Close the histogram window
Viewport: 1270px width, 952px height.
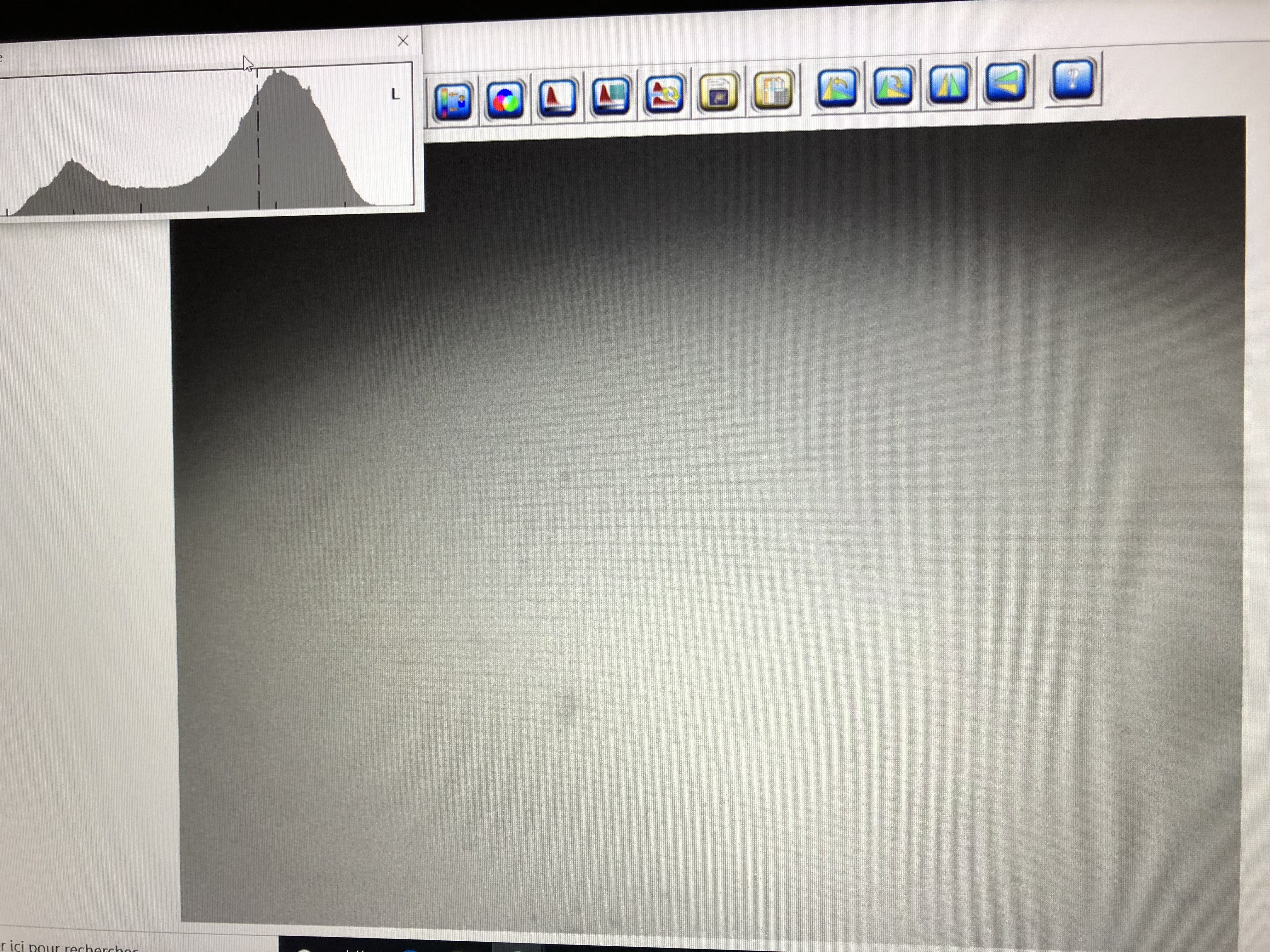coord(403,41)
